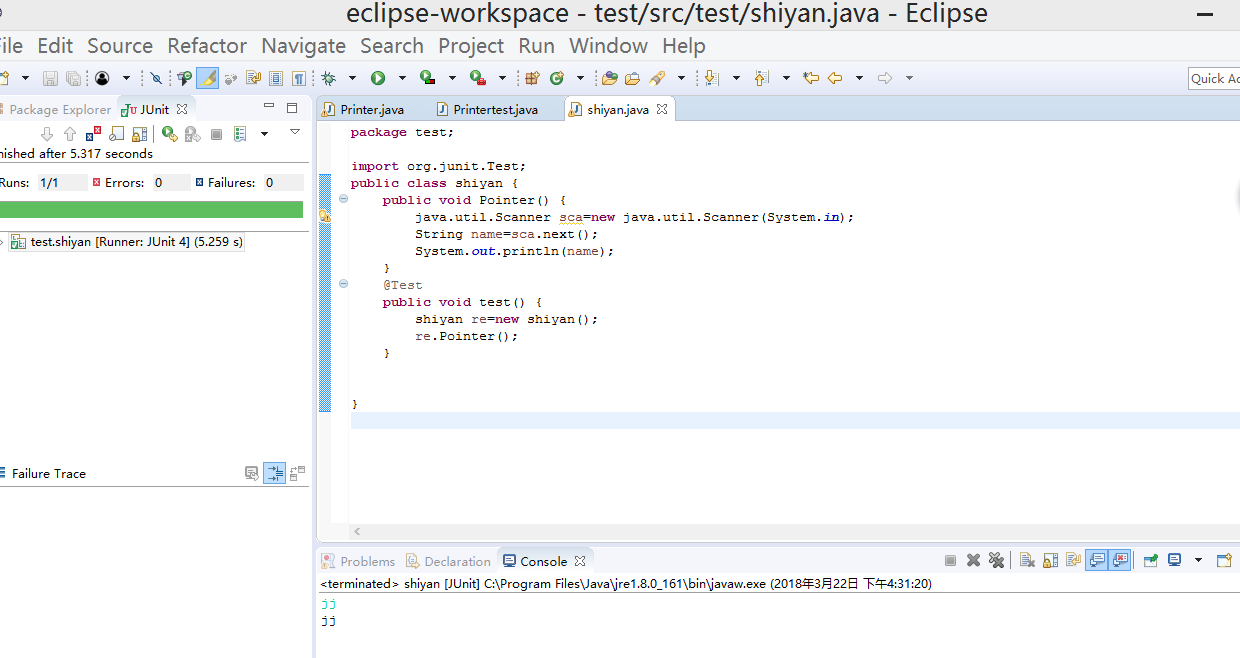This screenshot has width=1240, height=658.
Task: Select test.shiyan result in JUnit tree
Action: 126,242
